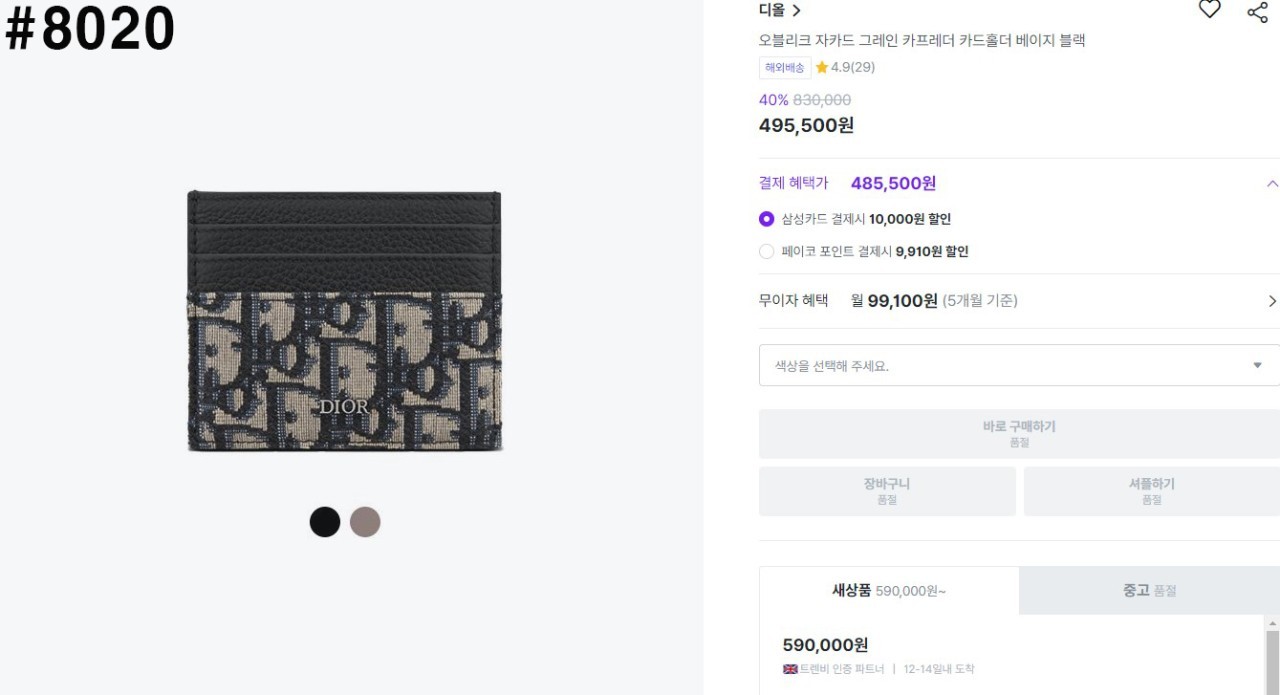Image resolution: width=1280 pixels, height=695 pixels.
Task: Open the 디올 brand link
Action: (x=780, y=11)
